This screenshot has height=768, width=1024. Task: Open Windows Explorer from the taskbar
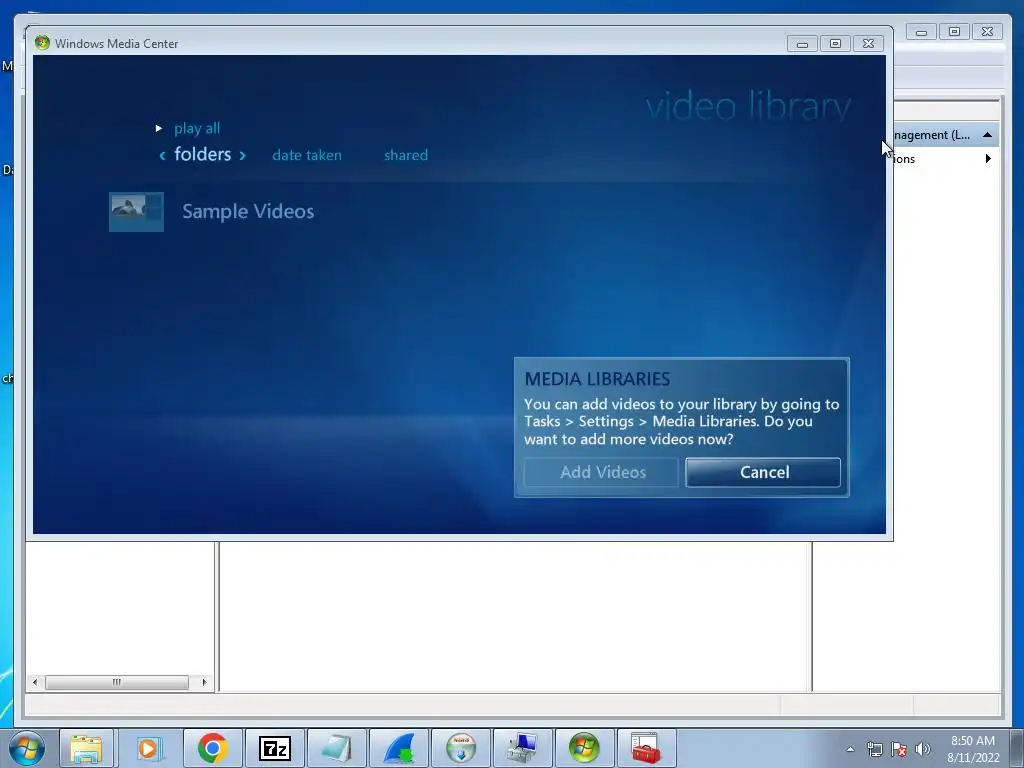pyautogui.click(x=87, y=748)
